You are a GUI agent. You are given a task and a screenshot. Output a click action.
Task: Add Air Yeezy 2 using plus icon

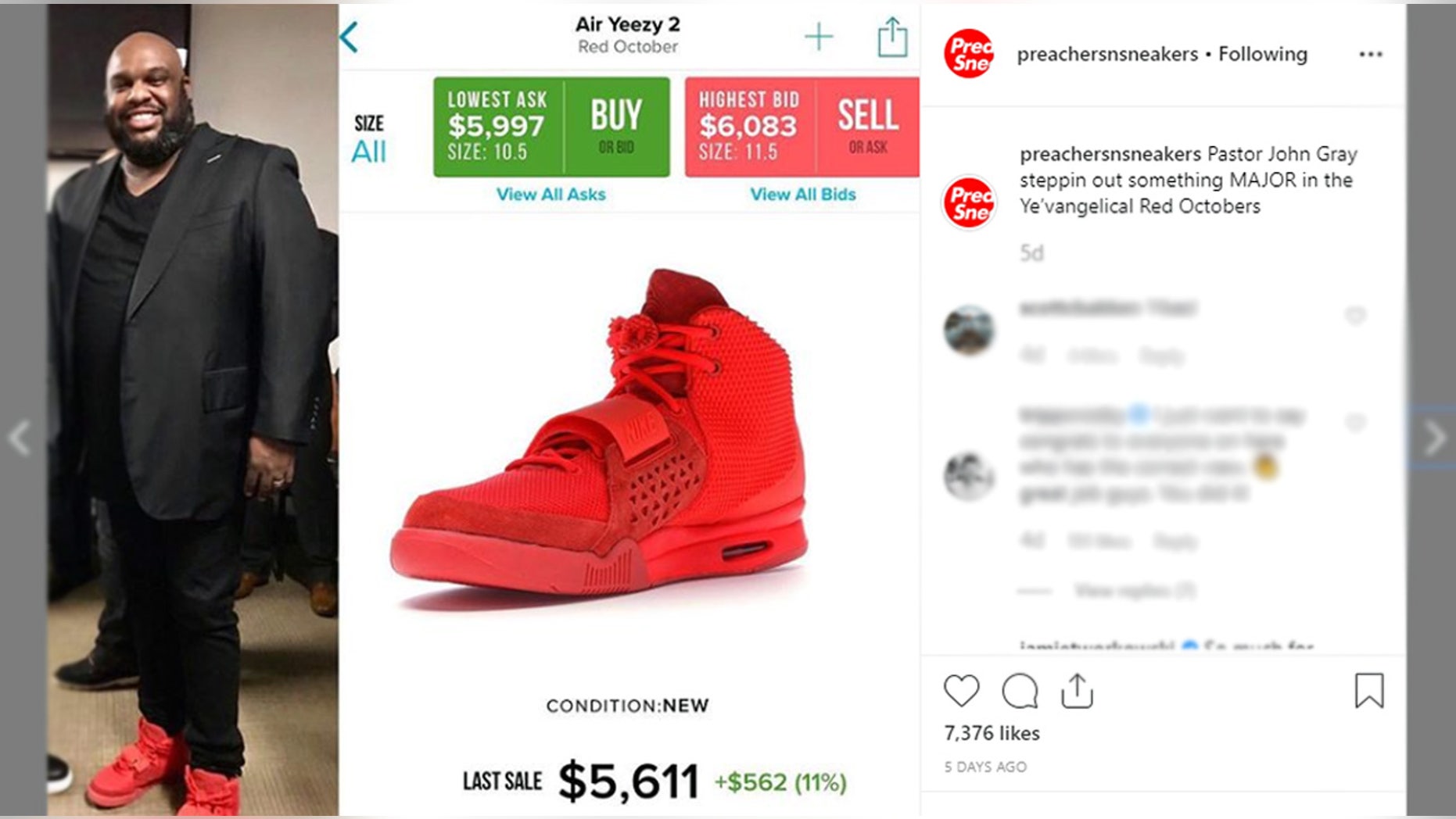coord(819,37)
